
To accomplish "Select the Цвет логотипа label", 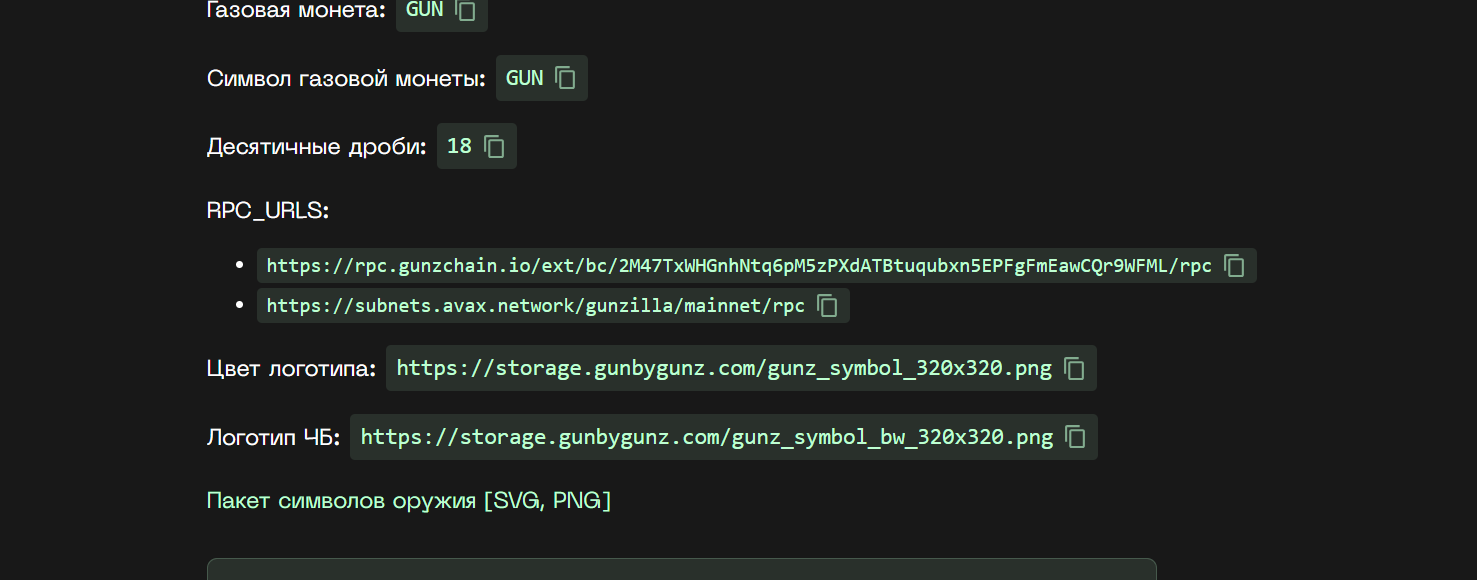I will (x=291, y=368).
